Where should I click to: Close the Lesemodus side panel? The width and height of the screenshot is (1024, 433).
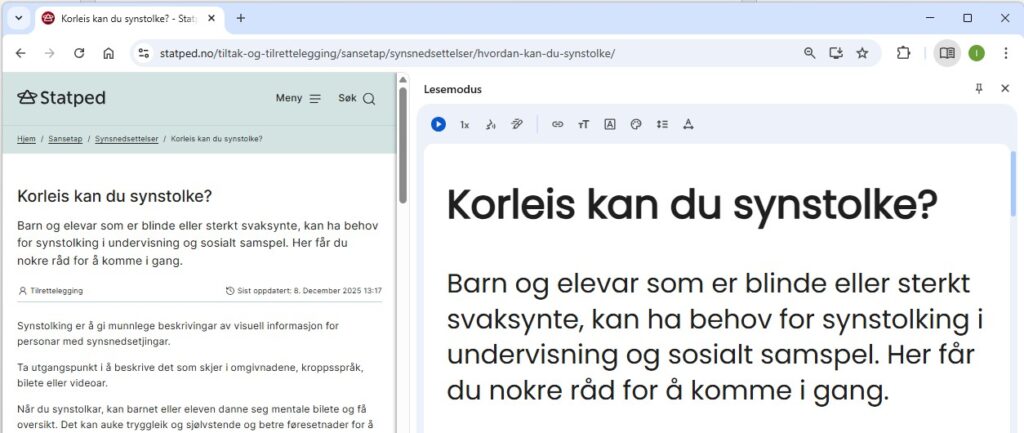[x=1005, y=89]
